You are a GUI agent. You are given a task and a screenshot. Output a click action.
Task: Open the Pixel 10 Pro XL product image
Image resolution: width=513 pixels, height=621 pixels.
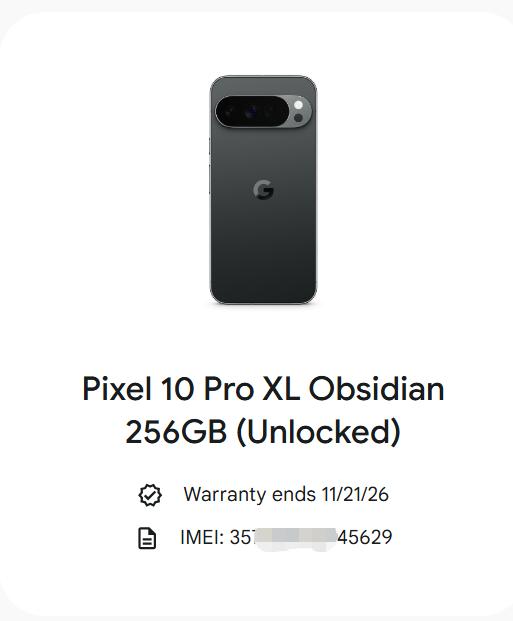coord(263,190)
